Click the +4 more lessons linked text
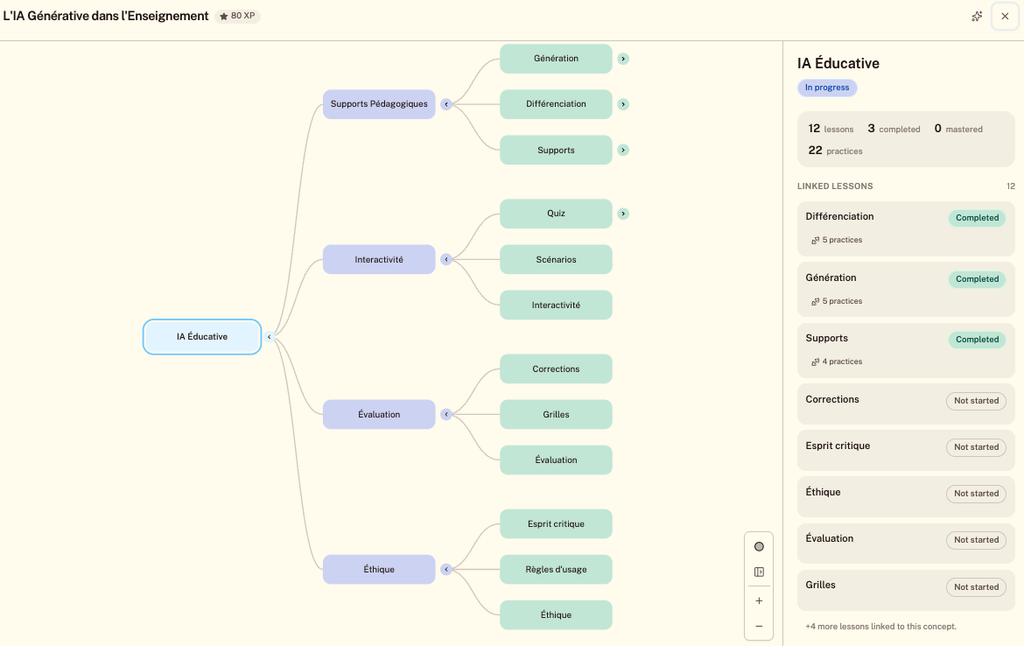1024x646 pixels. 880,626
